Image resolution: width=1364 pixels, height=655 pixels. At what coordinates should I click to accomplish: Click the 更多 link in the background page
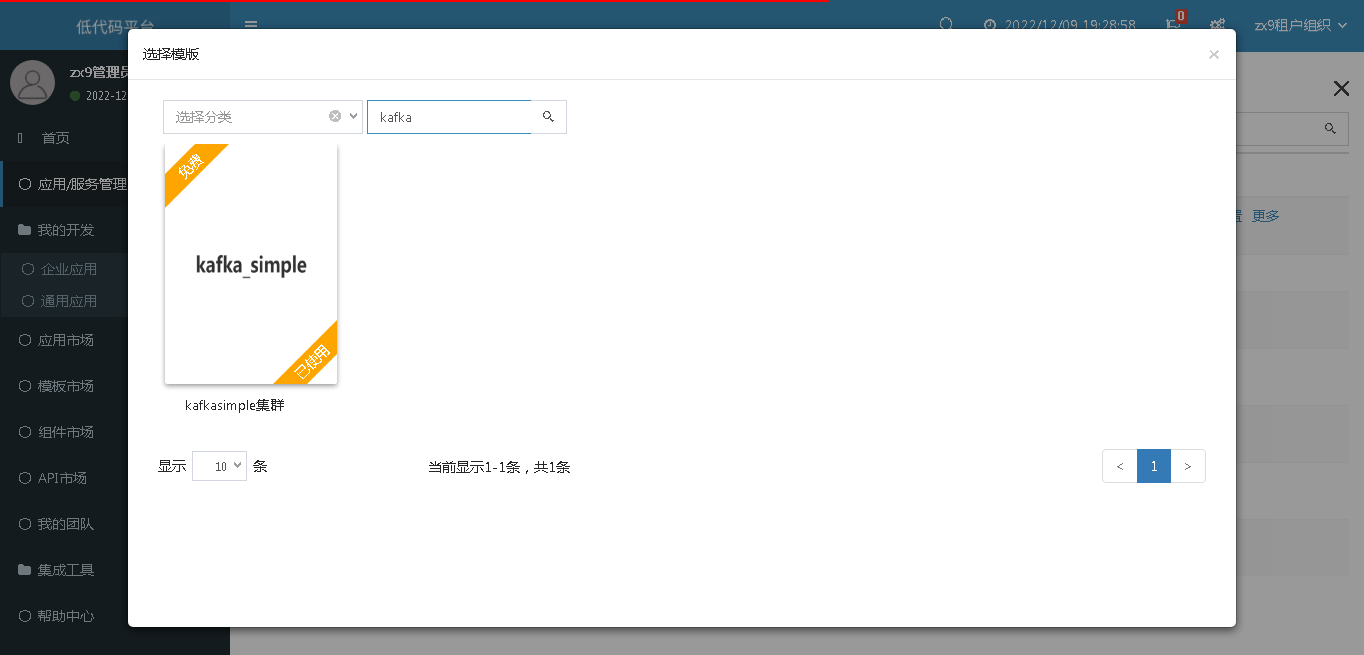[x=1265, y=215]
